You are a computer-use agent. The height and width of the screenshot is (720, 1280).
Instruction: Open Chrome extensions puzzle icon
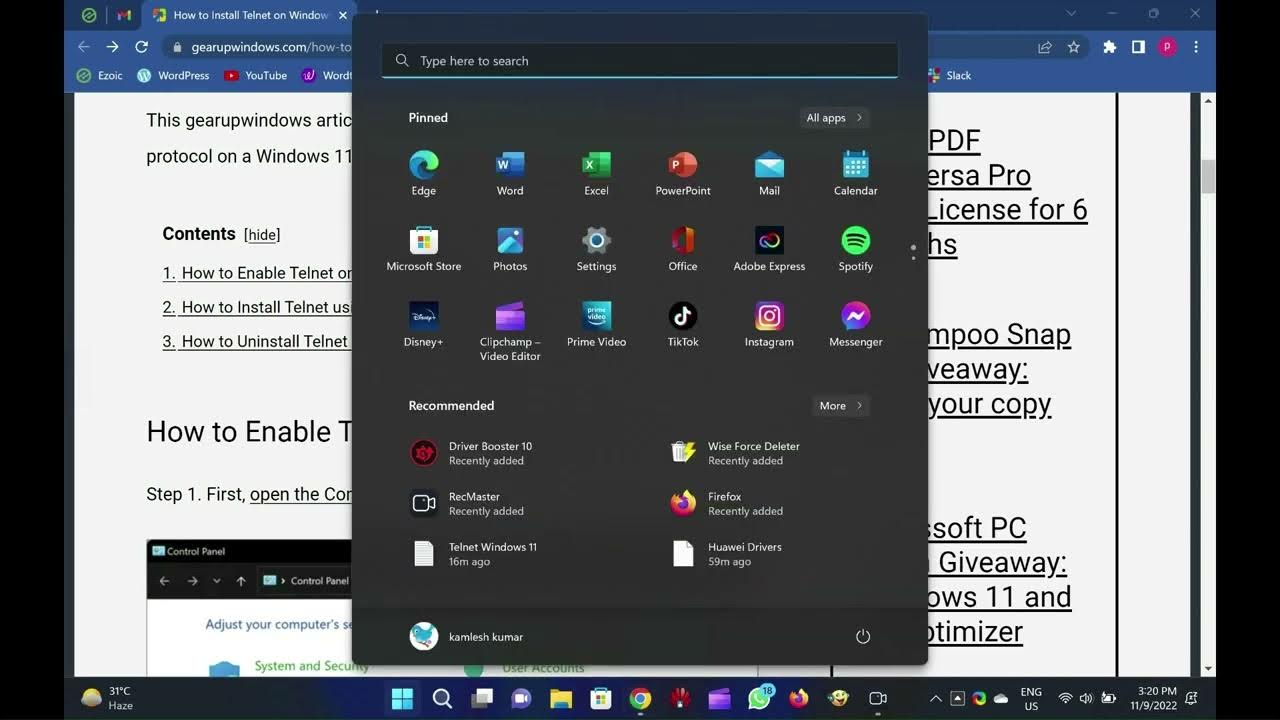click(x=1109, y=47)
